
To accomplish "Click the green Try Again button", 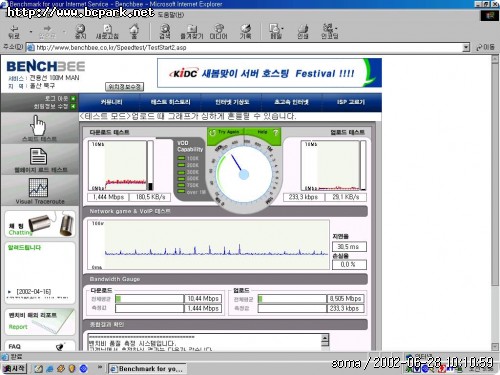I will 225,132.
